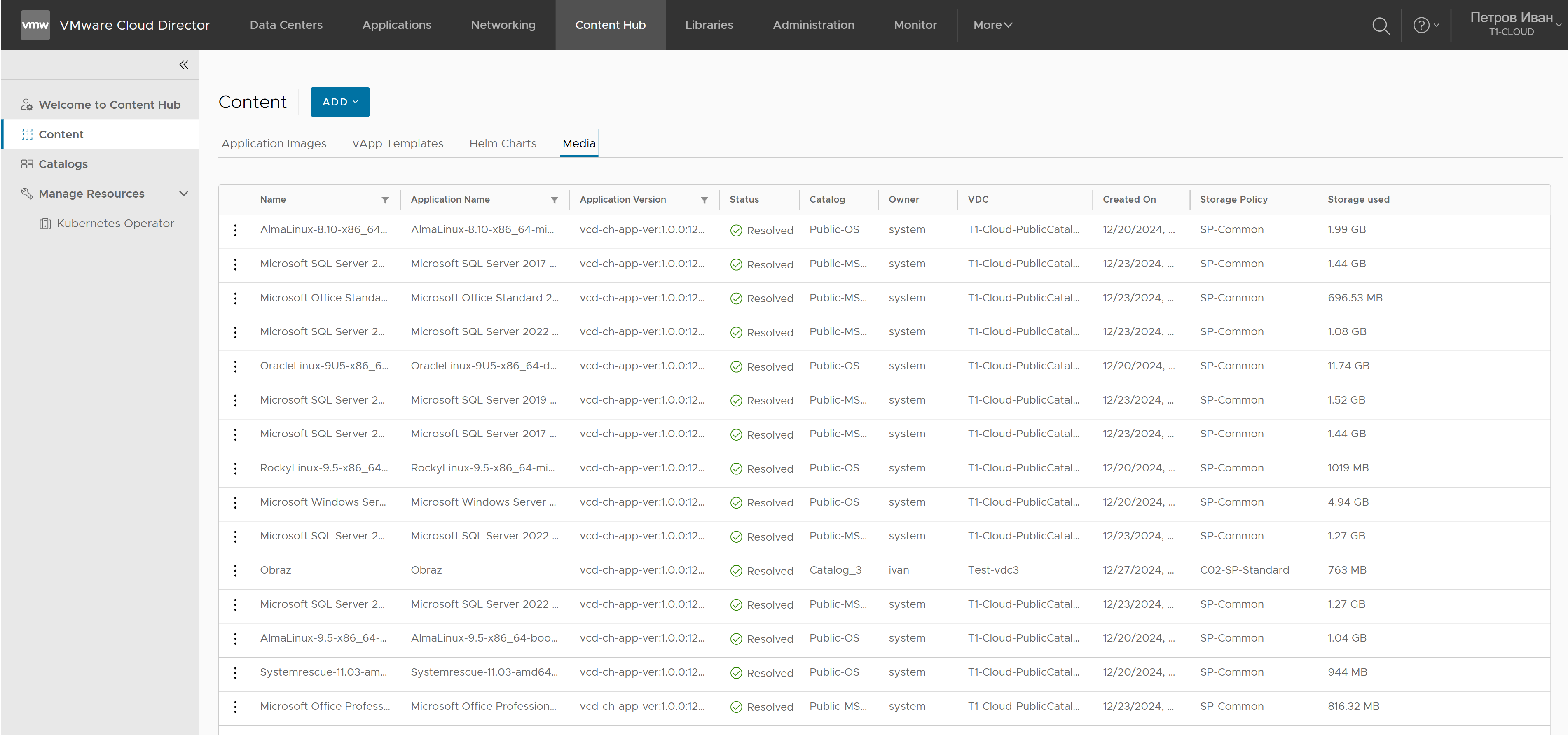The image size is (1568, 735).
Task: Click the Kubernetes Operator icon
Action: [x=45, y=223]
